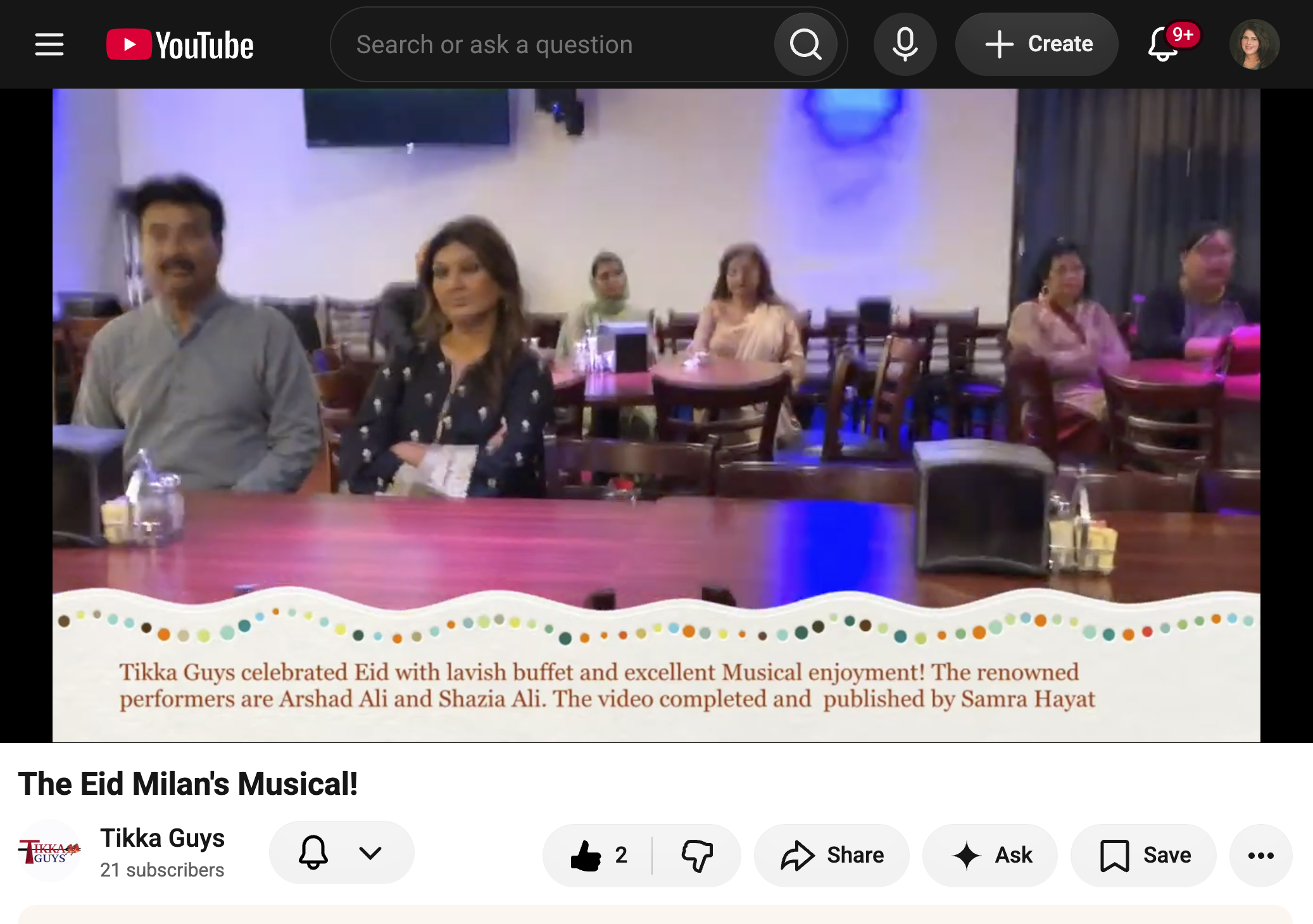Screen dimensions: 1313x924
Task: Save the video to a playlist
Action: coord(1143,855)
